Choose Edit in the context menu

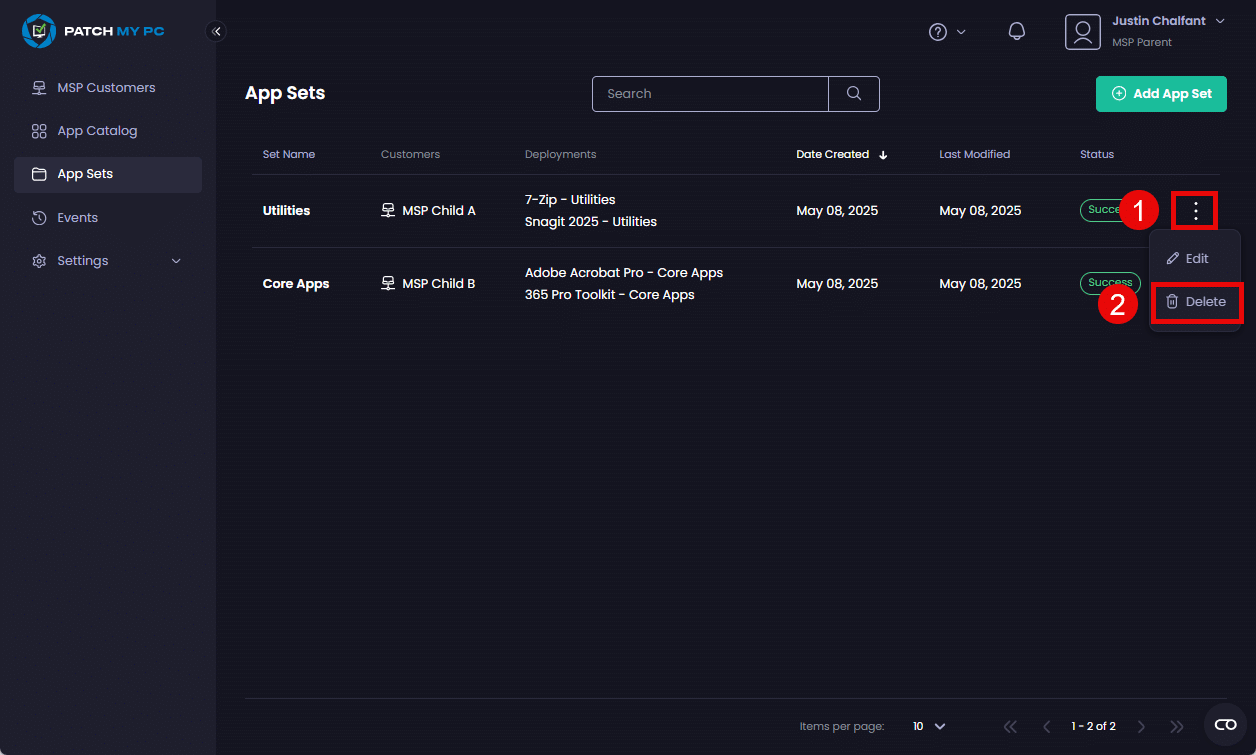[1188, 259]
